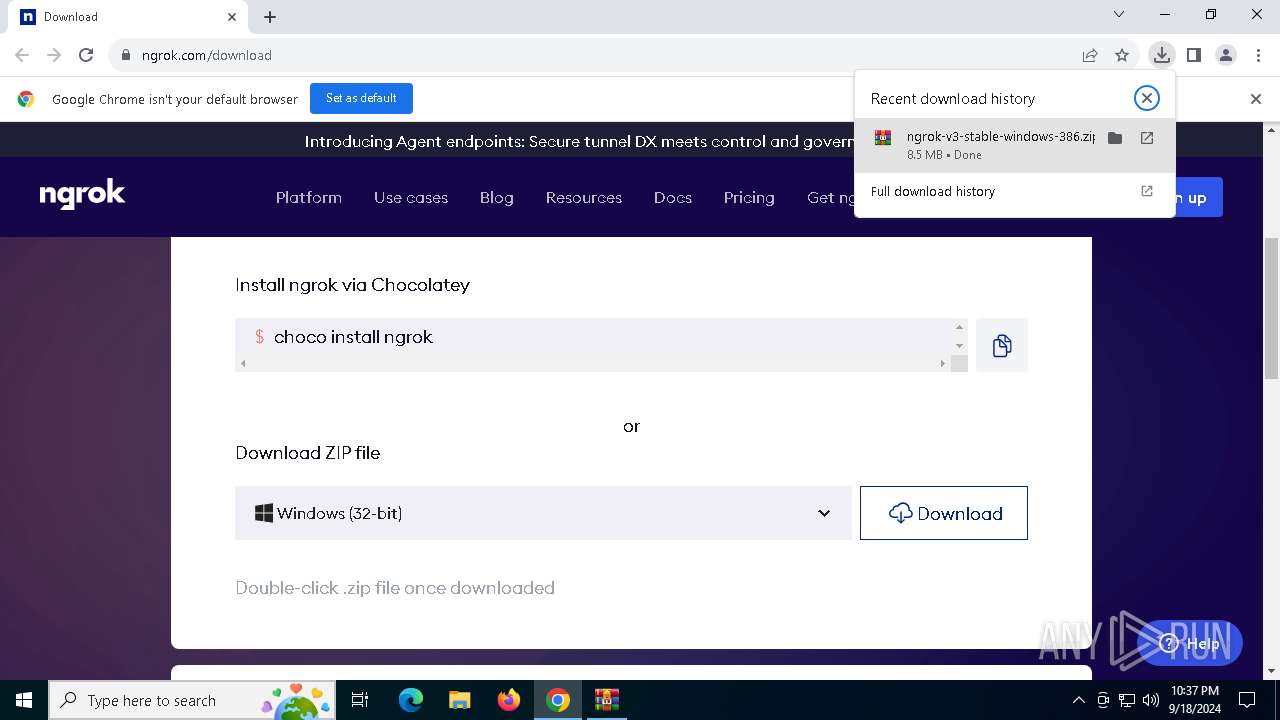Viewport: 1280px width, 720px height.
Task: Copy the choco install command
Action: coord(1002,345)
